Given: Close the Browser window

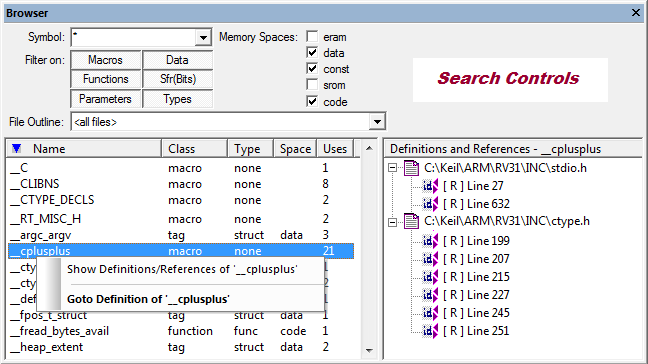Looking at the screenshot, I should point(636,13).
